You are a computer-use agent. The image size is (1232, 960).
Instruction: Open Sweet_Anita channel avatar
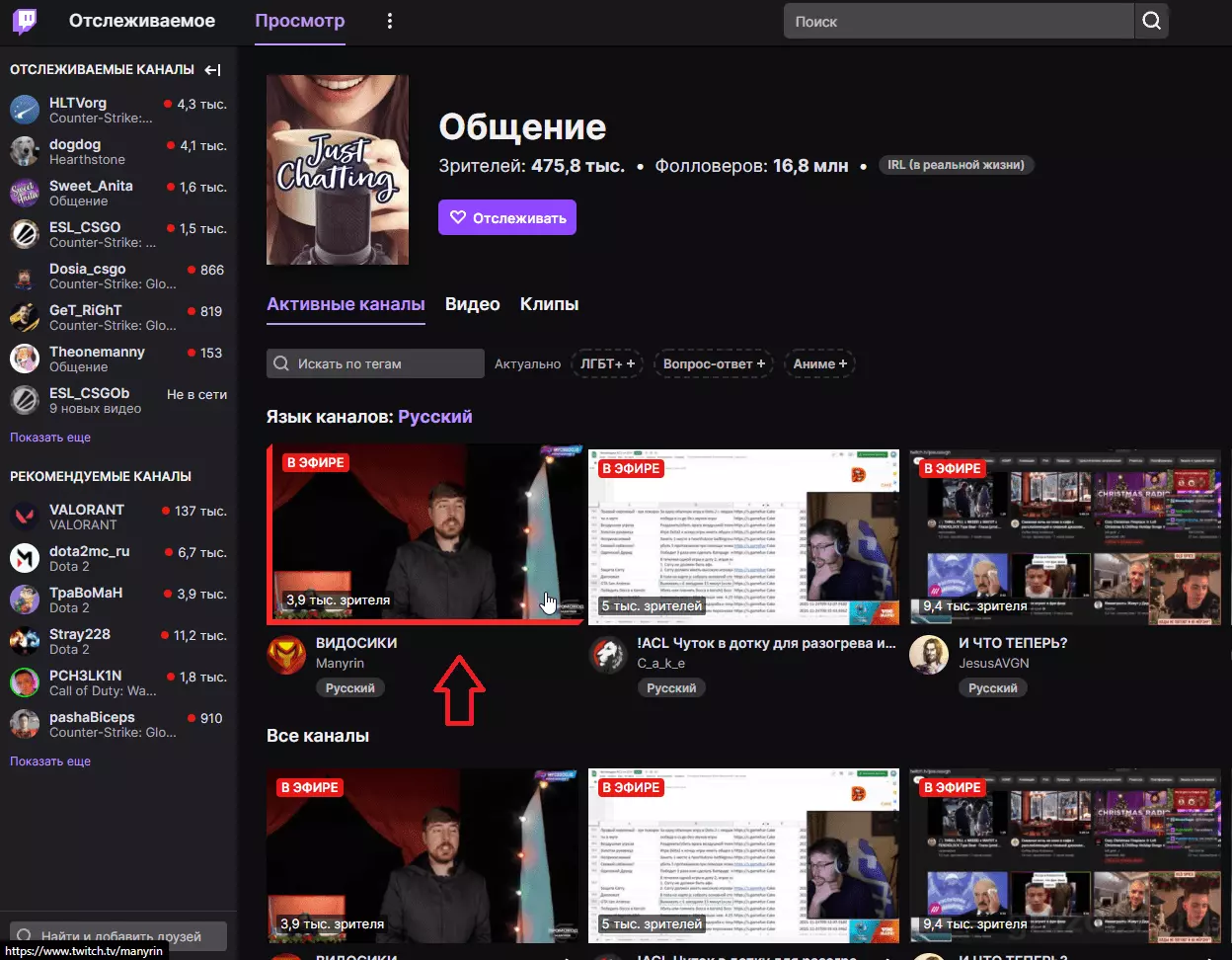coord(25,193)
